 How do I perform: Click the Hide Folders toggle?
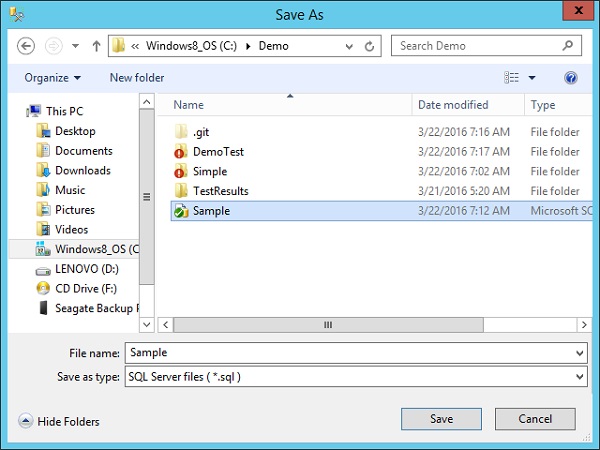pos(60,422)
